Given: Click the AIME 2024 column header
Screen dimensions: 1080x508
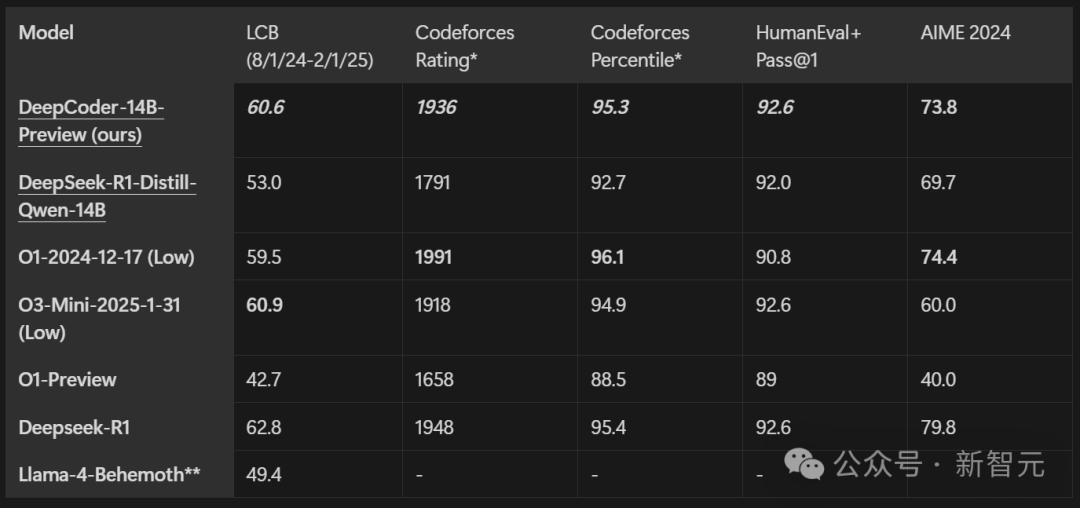Looking at the screenshot, I should (x=965, y=33).
